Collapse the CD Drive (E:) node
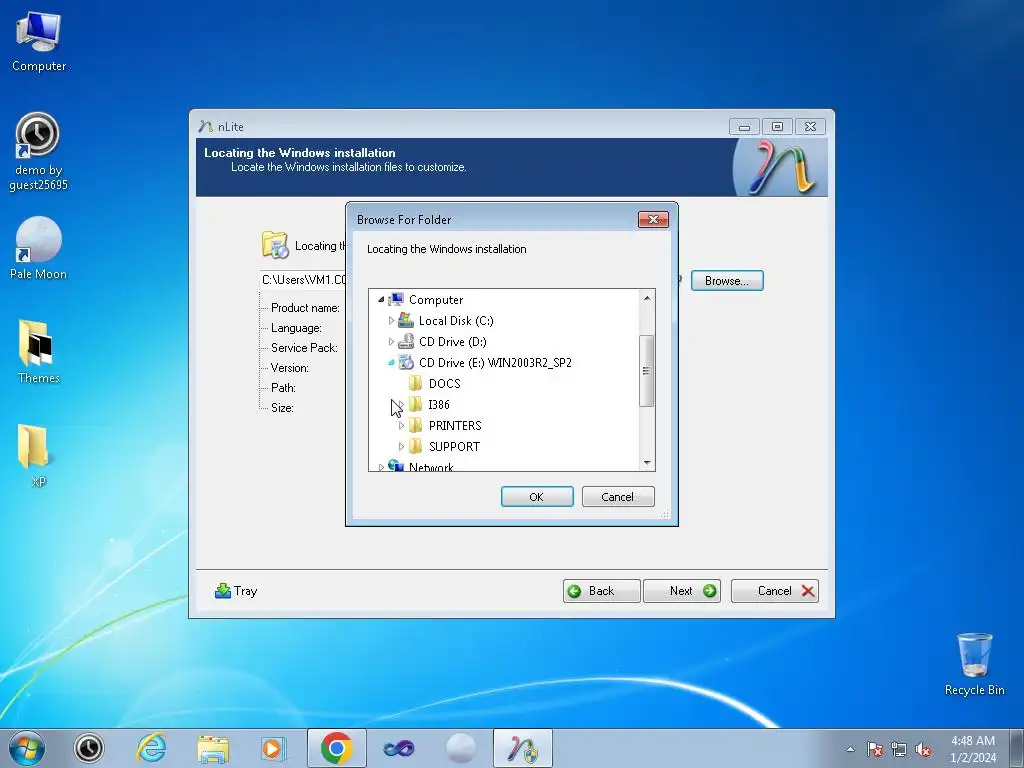Image resolution: width=1024 pixels, height=768 pixels. 391,362
